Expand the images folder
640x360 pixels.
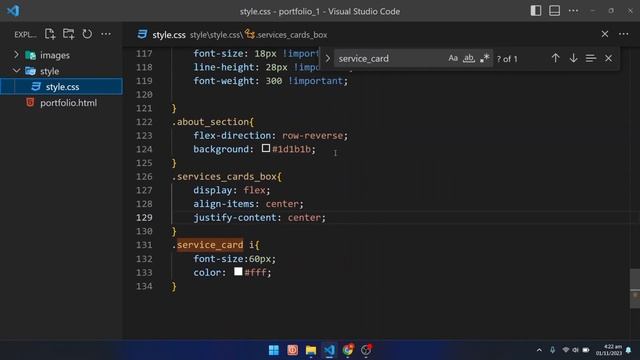pos(16,55)
